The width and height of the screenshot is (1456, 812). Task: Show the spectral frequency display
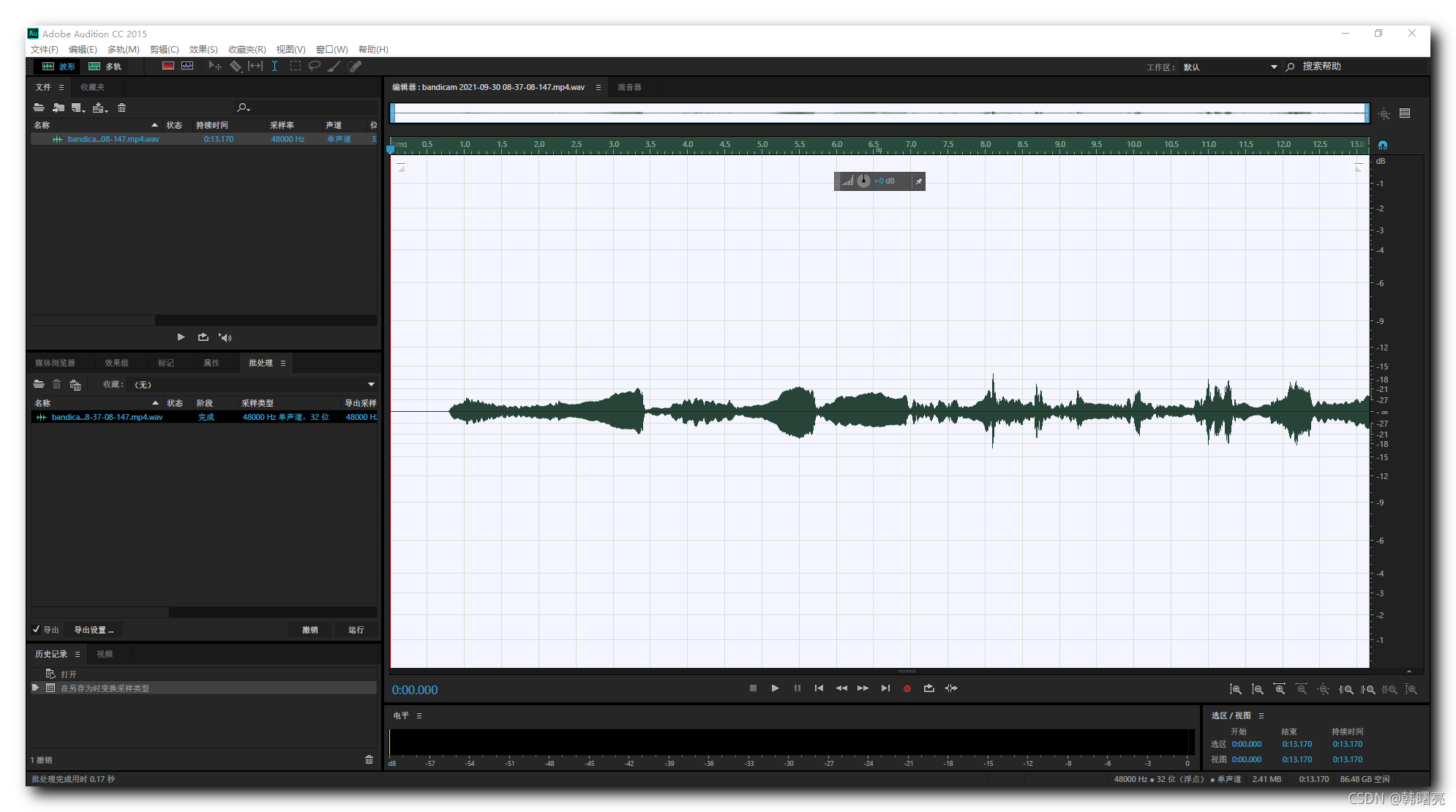click(168, 67)
